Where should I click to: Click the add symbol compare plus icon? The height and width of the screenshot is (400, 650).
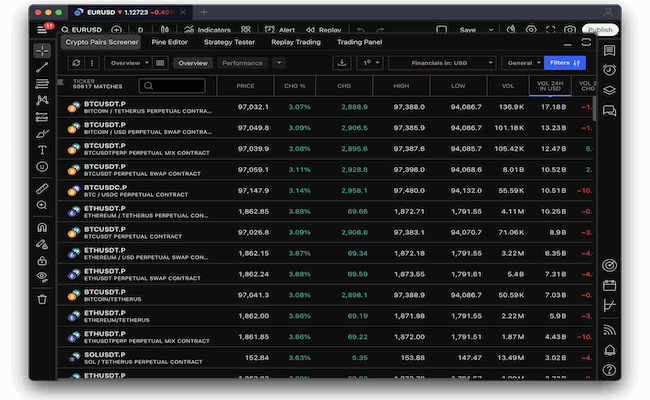116,30
